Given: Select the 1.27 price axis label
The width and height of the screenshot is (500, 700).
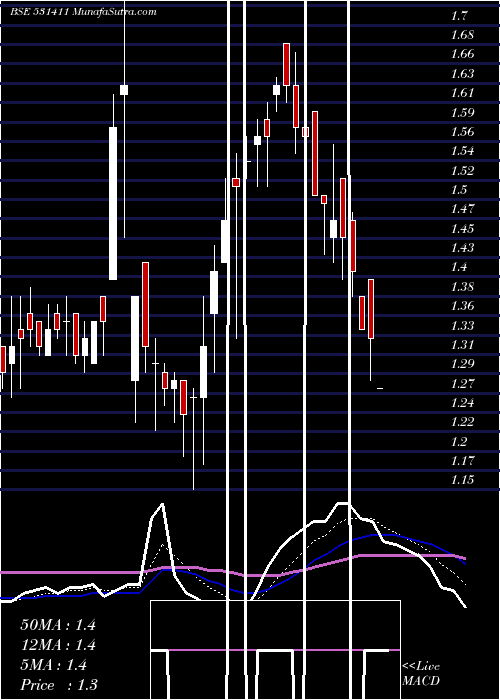Looking at the screenshot, I should (462, 383).
